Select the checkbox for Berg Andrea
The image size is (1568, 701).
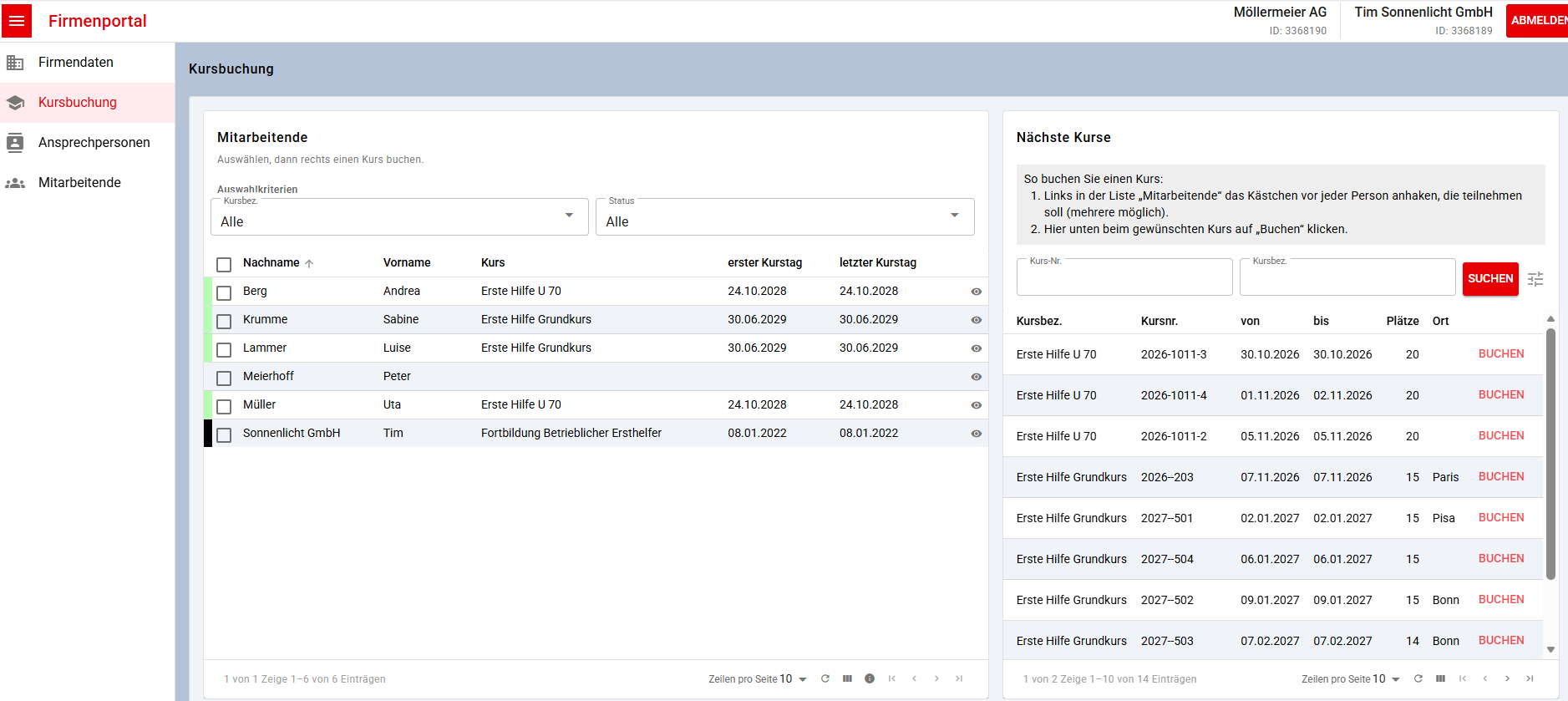tap(224, 292)
